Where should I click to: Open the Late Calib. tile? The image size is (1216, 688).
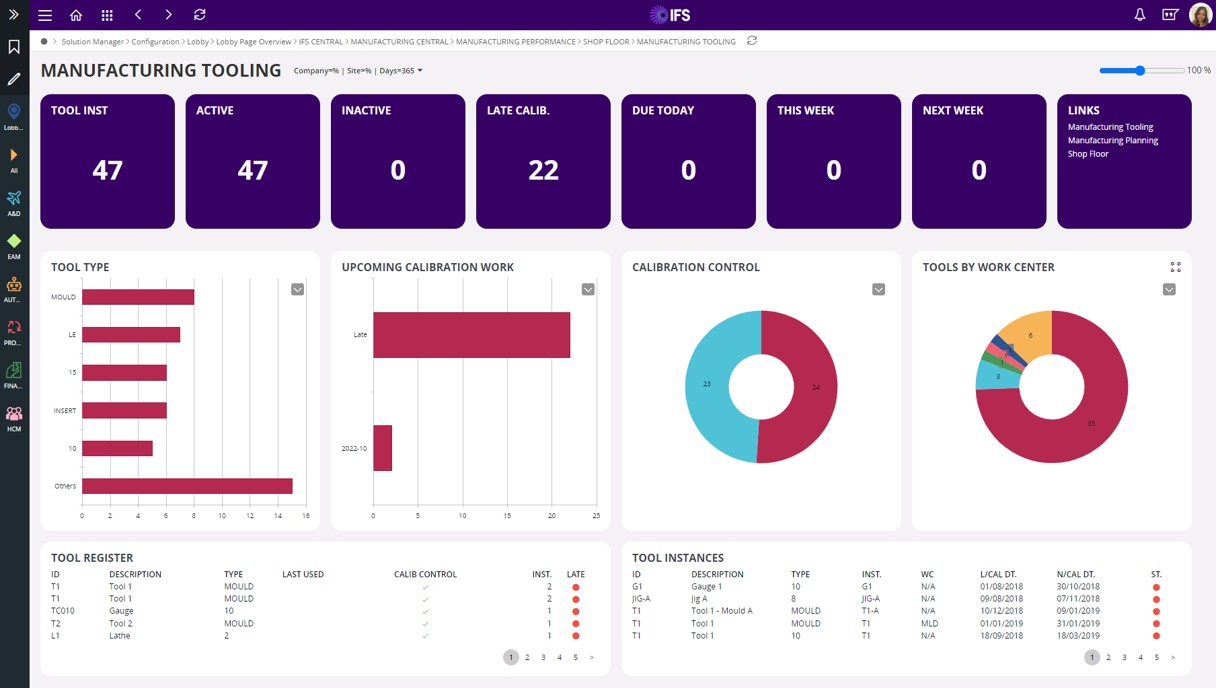(x=543, y=161)
